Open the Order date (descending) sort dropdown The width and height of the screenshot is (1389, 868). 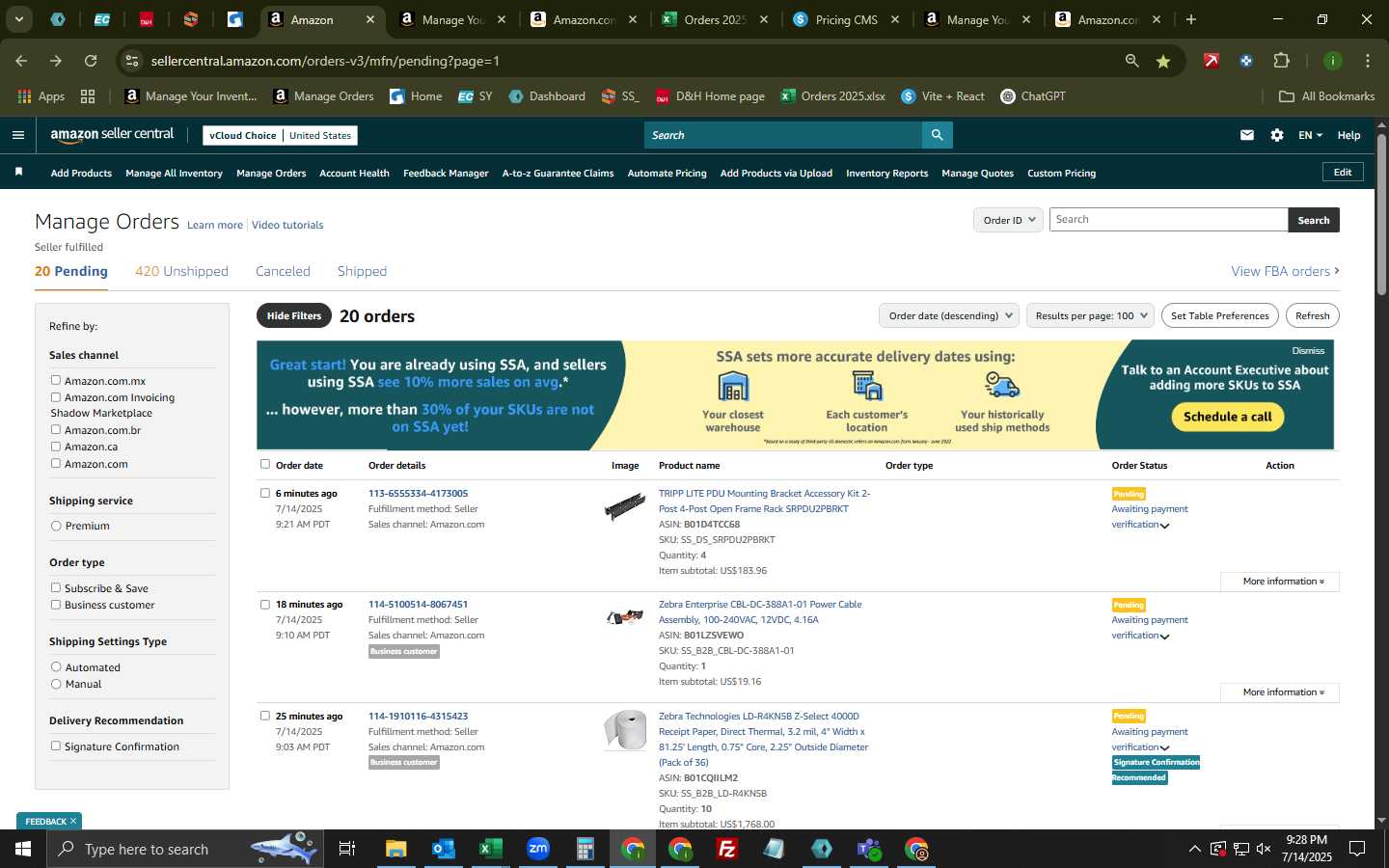949,315
